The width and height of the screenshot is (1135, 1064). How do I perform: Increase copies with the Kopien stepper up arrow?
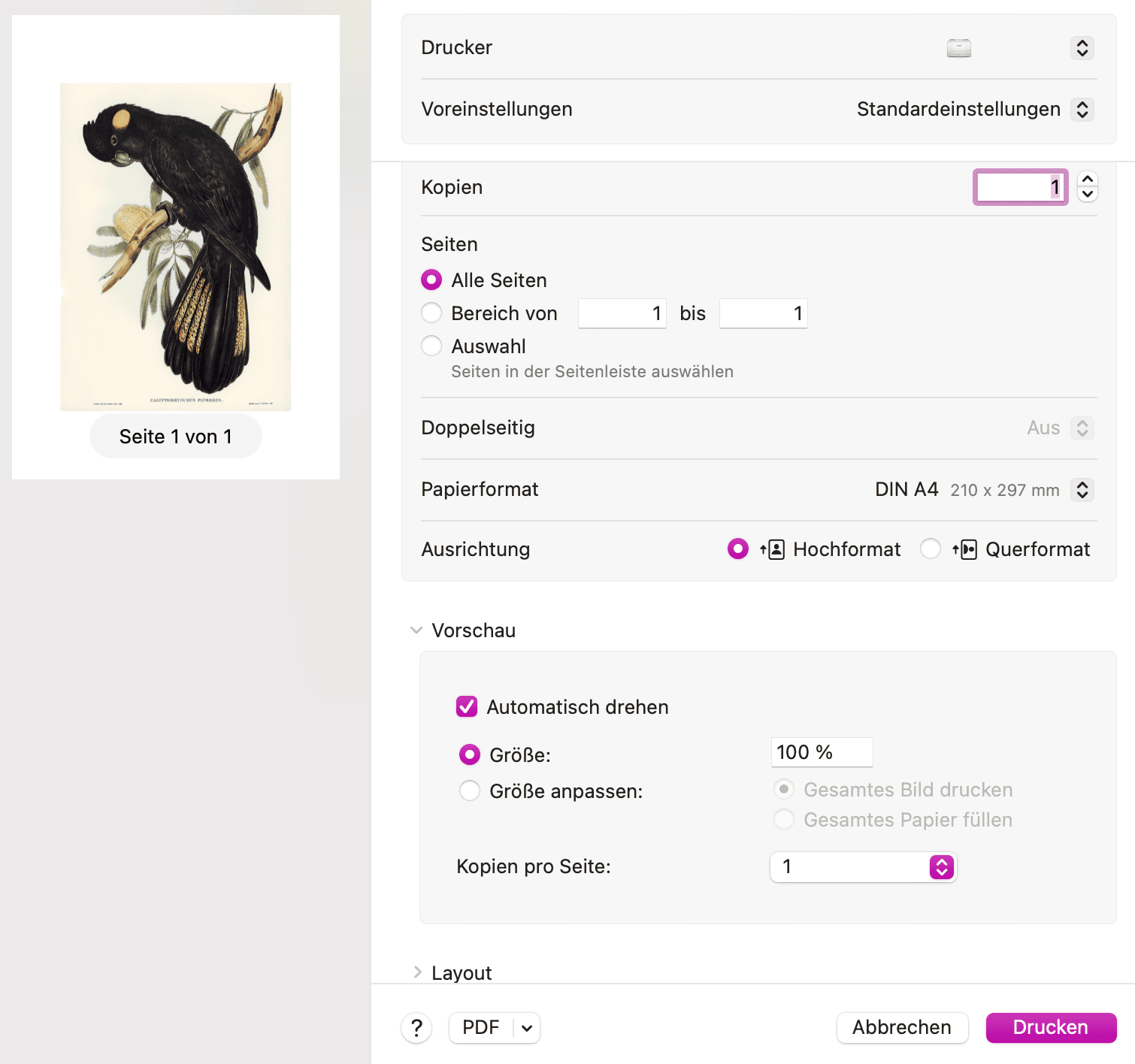pos(1088,180)
